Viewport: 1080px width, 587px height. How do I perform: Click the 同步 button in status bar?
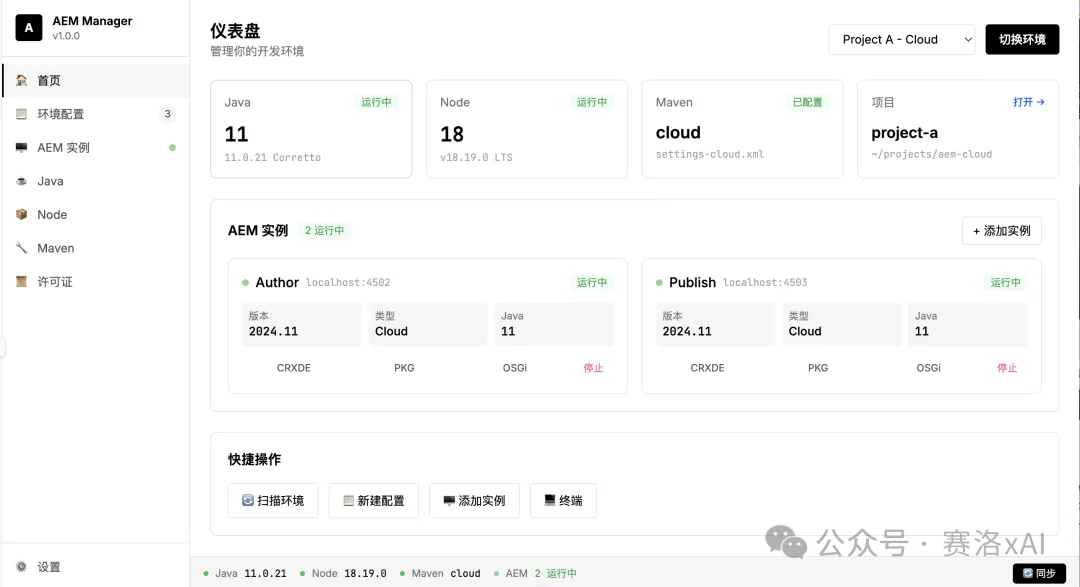pos(1038,574)
